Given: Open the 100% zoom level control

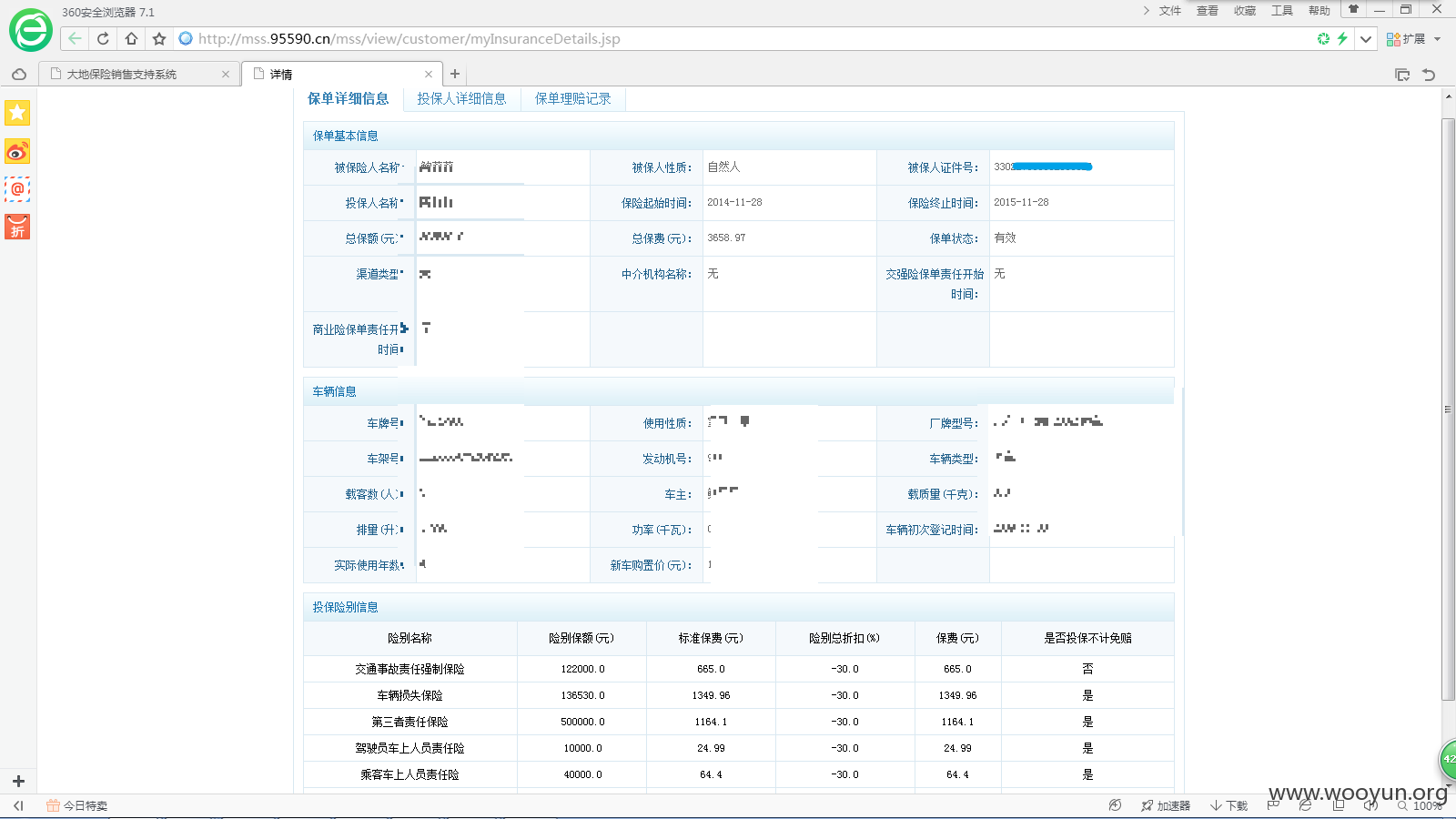Looking at the screenshot, I should click(x=1421, y=805).
